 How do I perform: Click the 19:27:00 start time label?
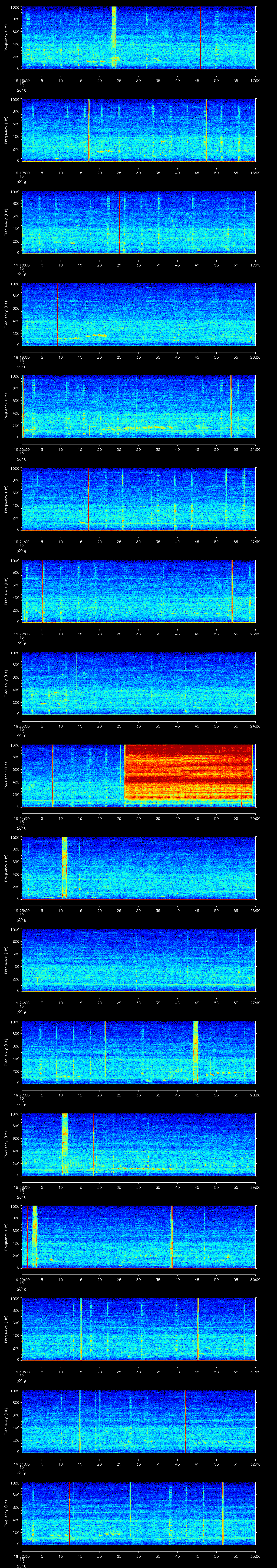click(x=21, y=1095)
